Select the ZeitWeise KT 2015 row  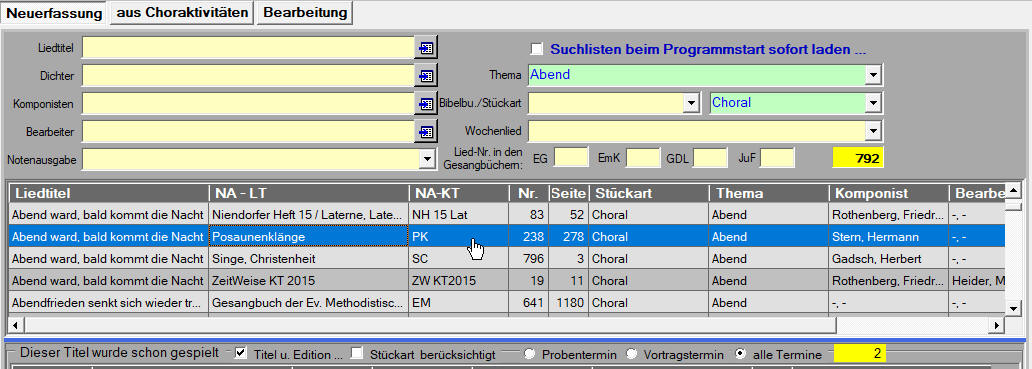pos(507,281)
